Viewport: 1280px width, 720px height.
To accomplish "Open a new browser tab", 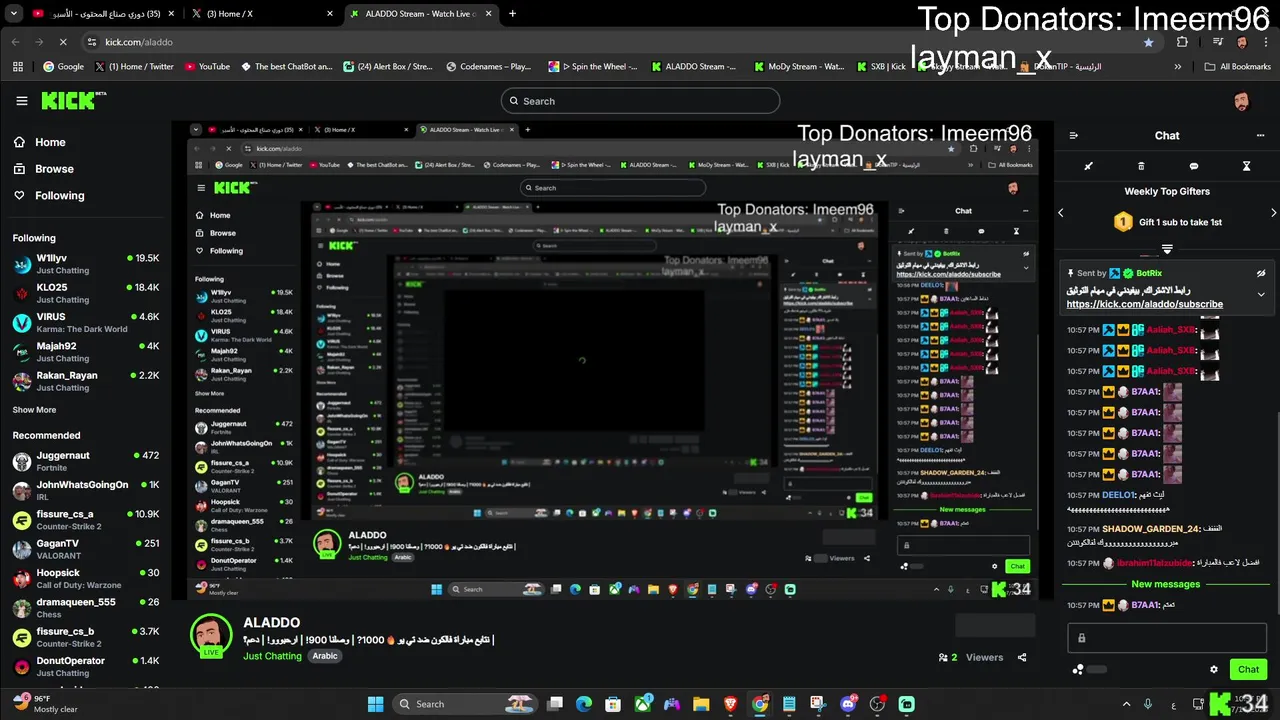I will tap(513, 14).
